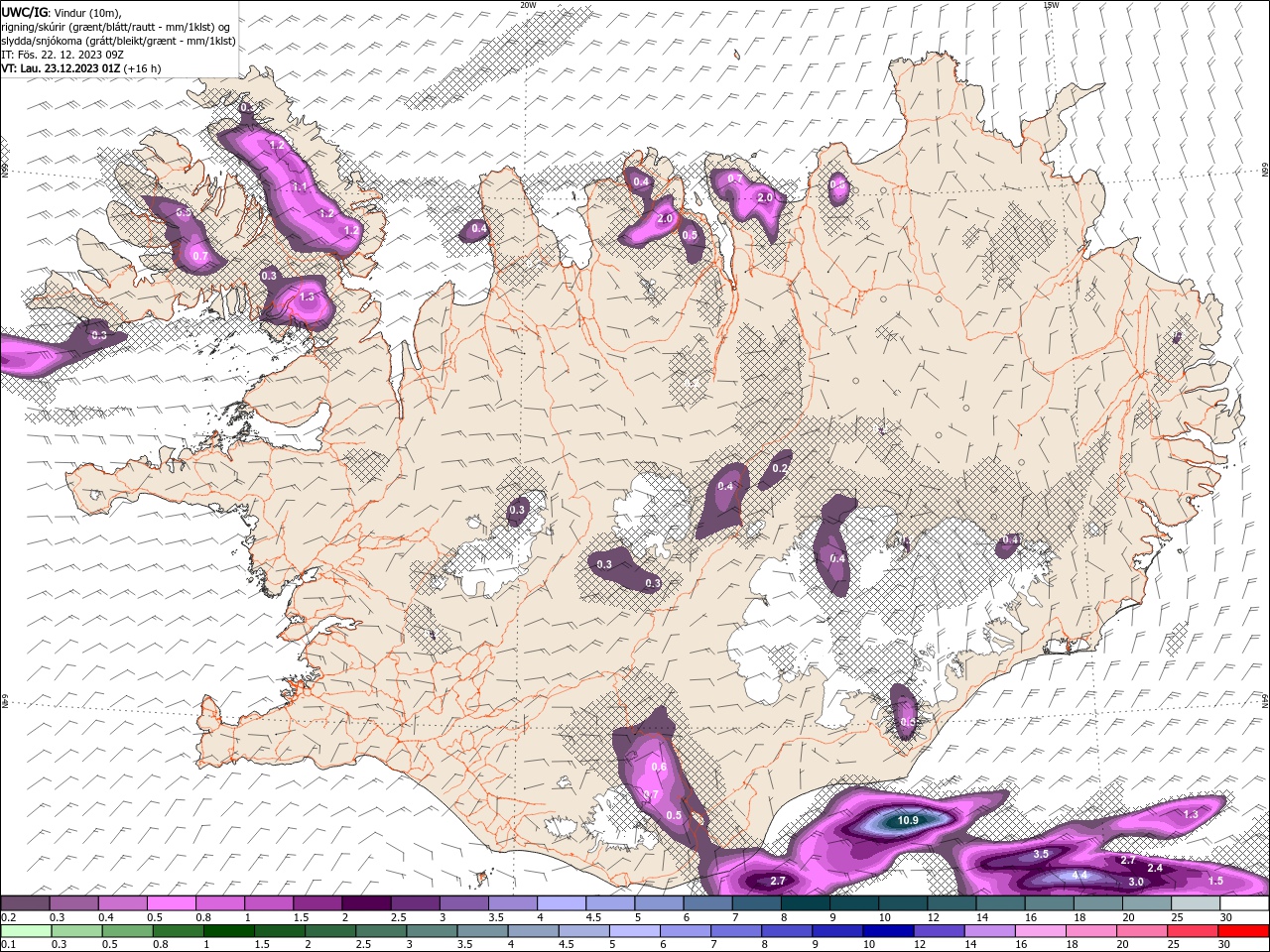This screenshot has width=1270, height=952.
Task: Click snow scale swatch between 10 and 12
Action: click(903, 903)
